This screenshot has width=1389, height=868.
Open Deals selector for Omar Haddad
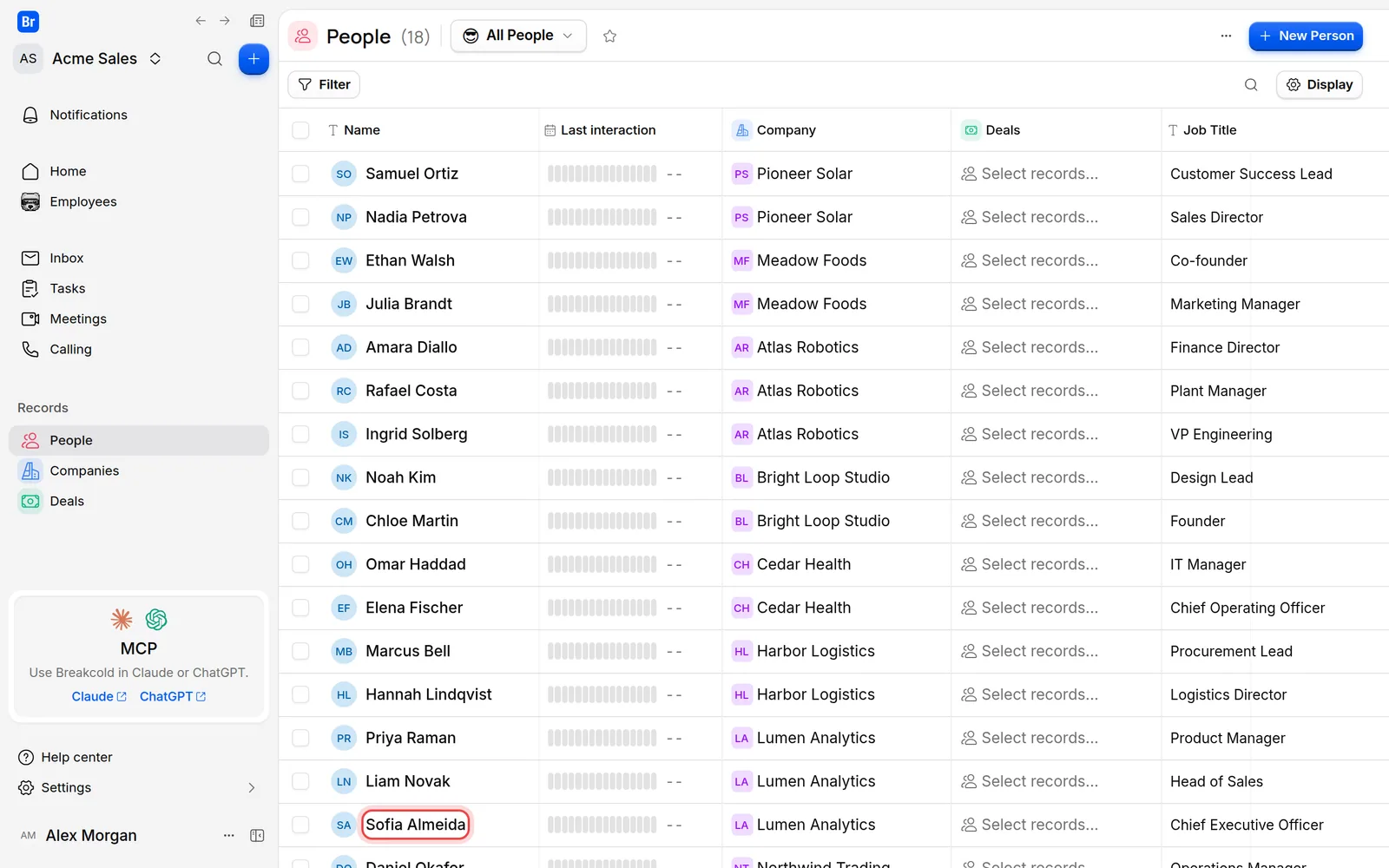[x=1030, y=564]
